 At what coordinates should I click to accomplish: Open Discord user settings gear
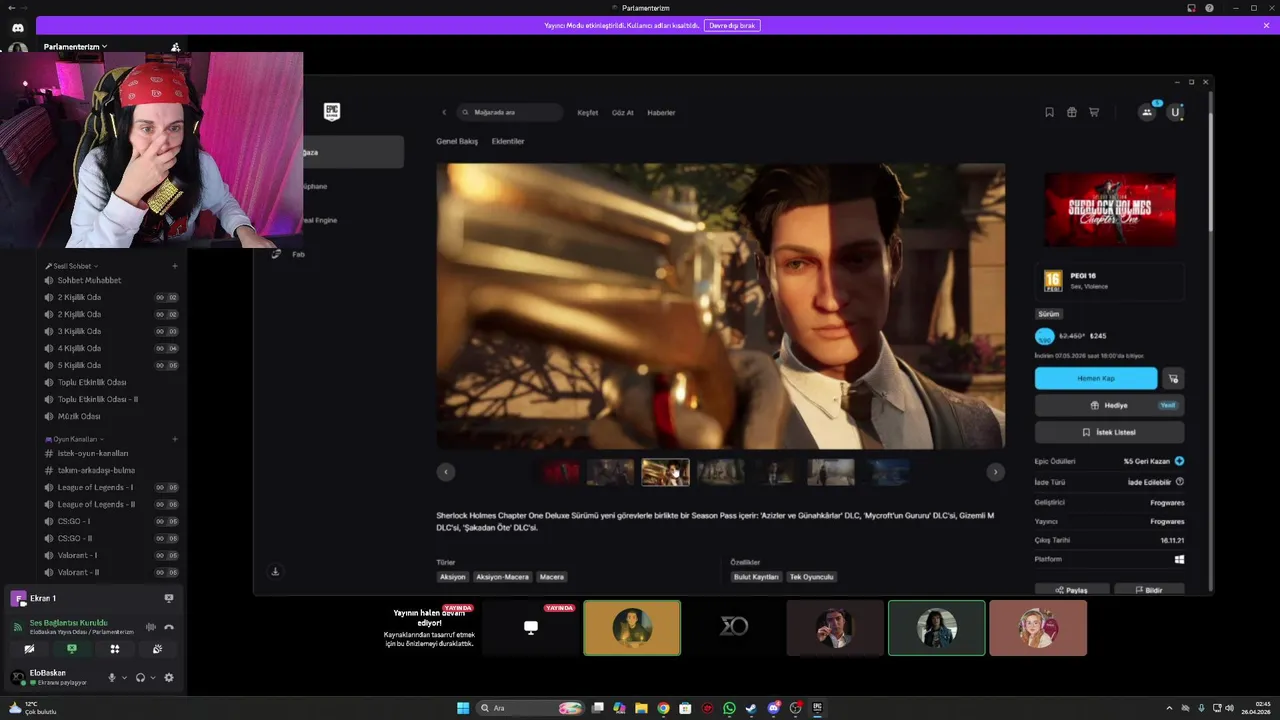[169, 677]
